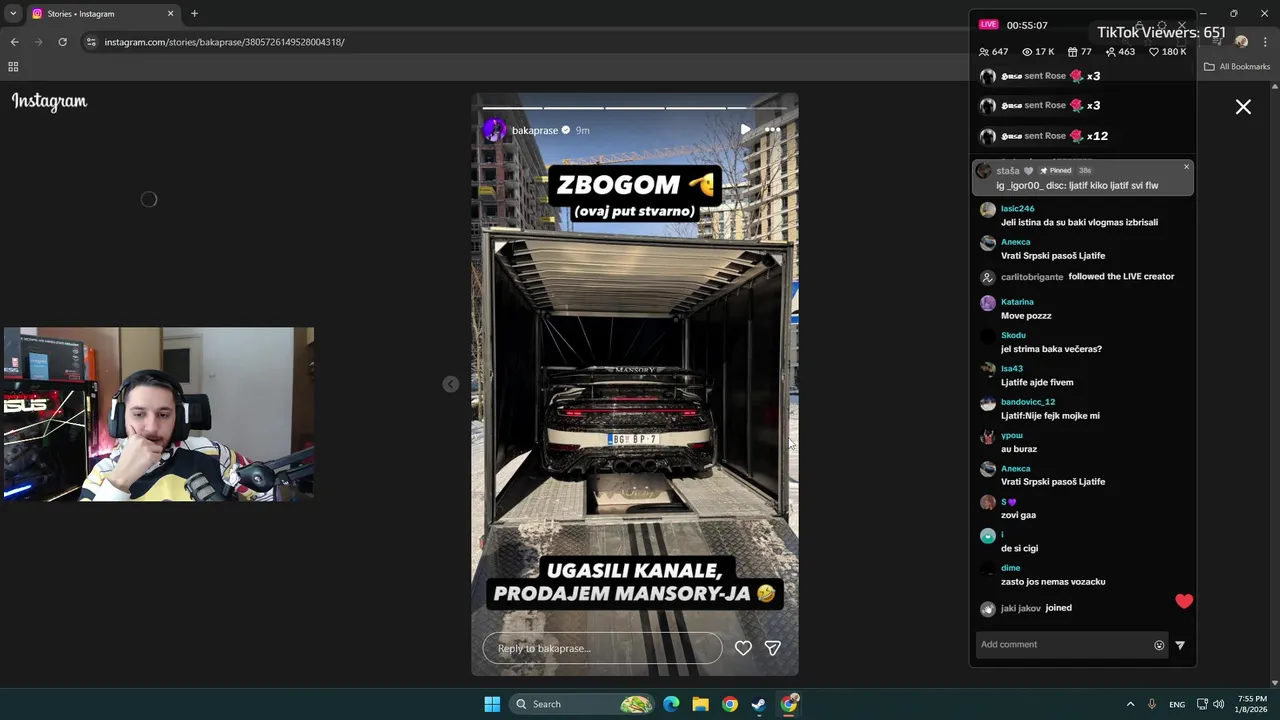Select the instagram.com address bar URL
This screenshot has width=1280, height=720.
coord(224,42)
